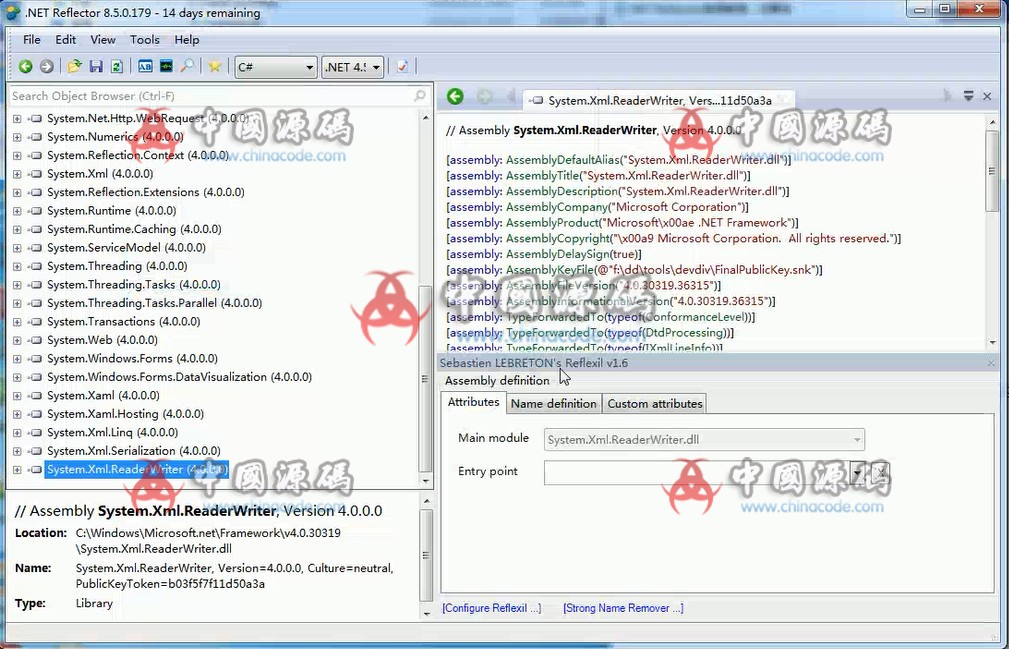The height and width of the screenshot is (649, 1009).
Task: Open the Tools menu
Action: tap(145, 40)
